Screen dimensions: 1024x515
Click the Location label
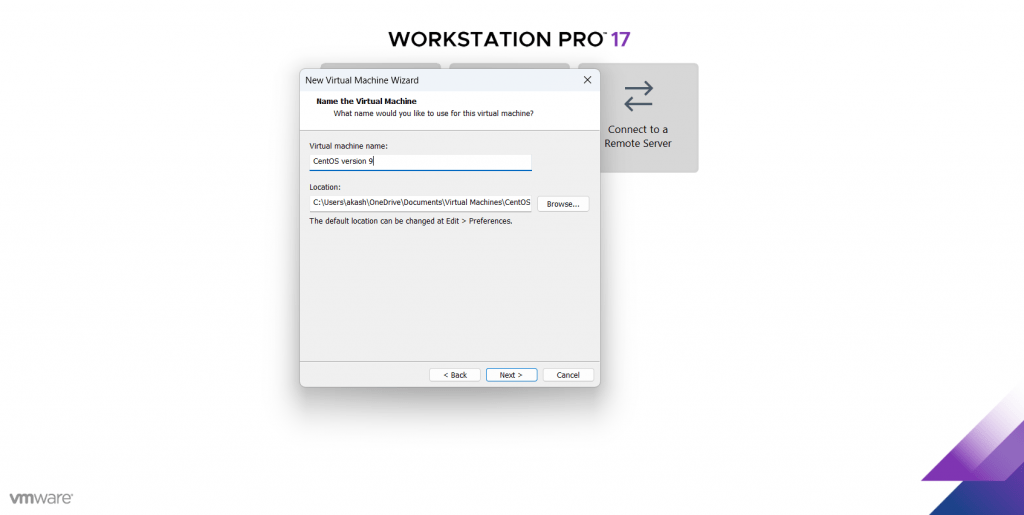pos(325,187)
